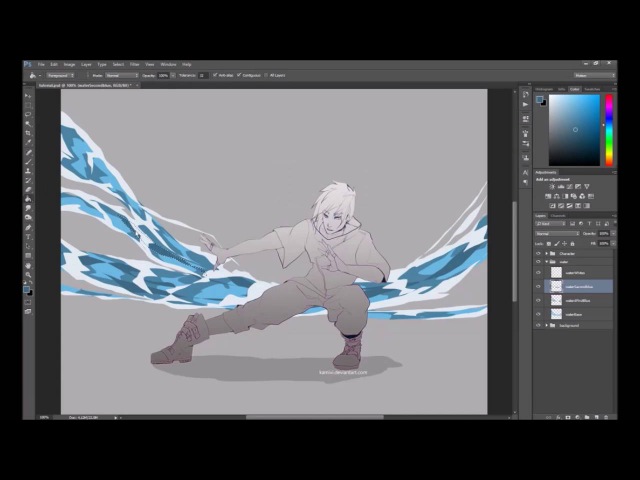Pick a shade in color field
Image resolution: width=640 pixels, height=480 pixels.
[x=574, y=130]
